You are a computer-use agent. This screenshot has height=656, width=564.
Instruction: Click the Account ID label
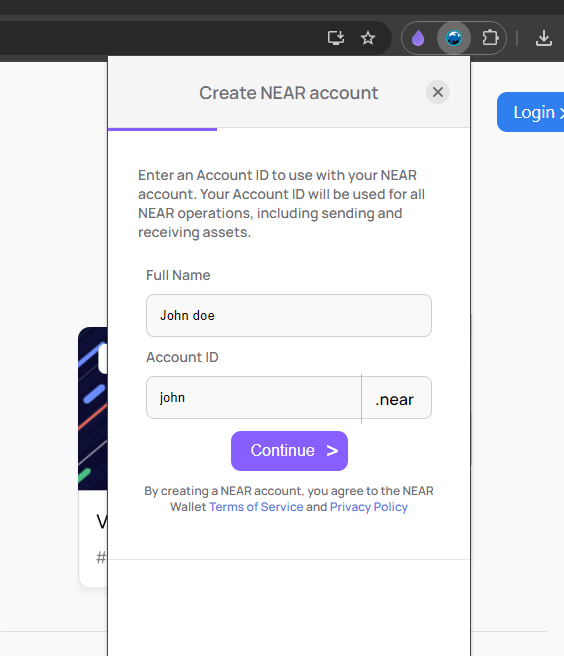coord(182,357)
